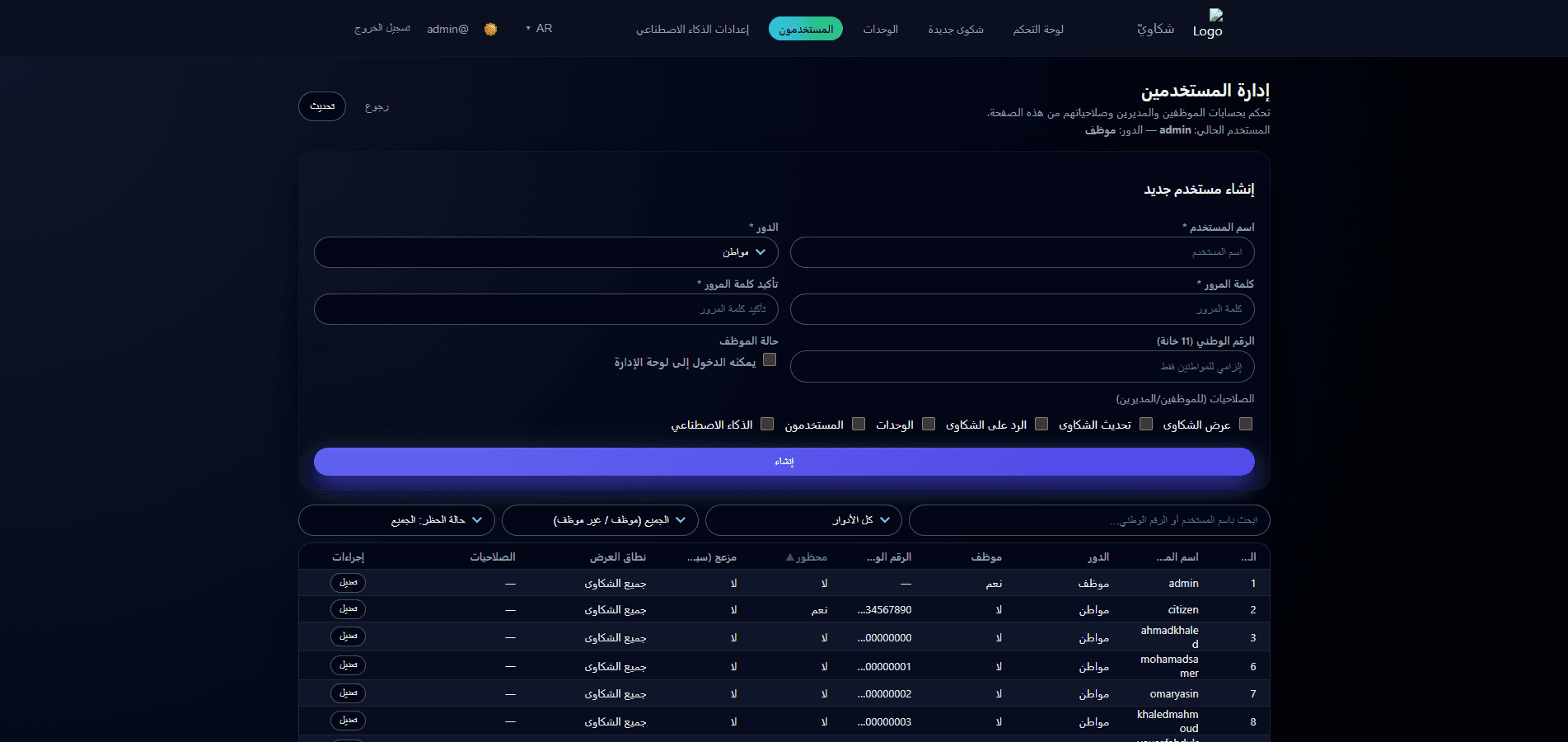Open the كل الأدوار filter dropdown
This screenshot has height=742, width=1568.
tap(803, 520)
